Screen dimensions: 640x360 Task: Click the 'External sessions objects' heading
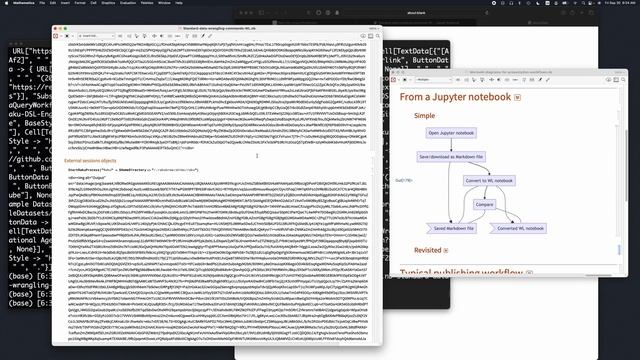[x=90, y=161]
